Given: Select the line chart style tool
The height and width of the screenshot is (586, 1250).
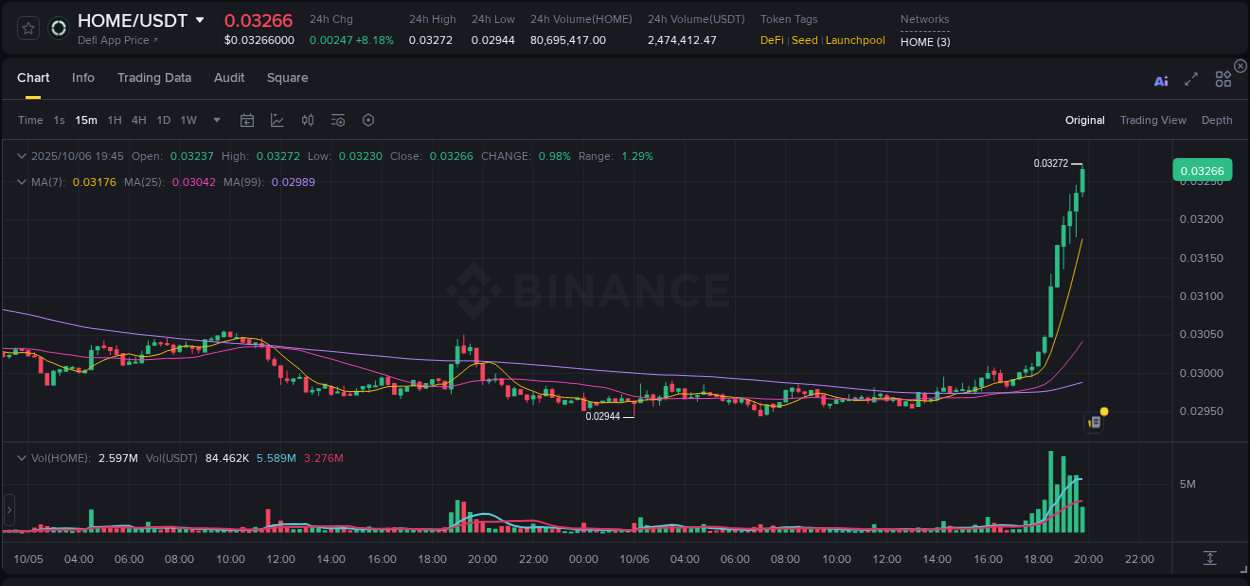Looking at the screenshot, I should 277,120.
